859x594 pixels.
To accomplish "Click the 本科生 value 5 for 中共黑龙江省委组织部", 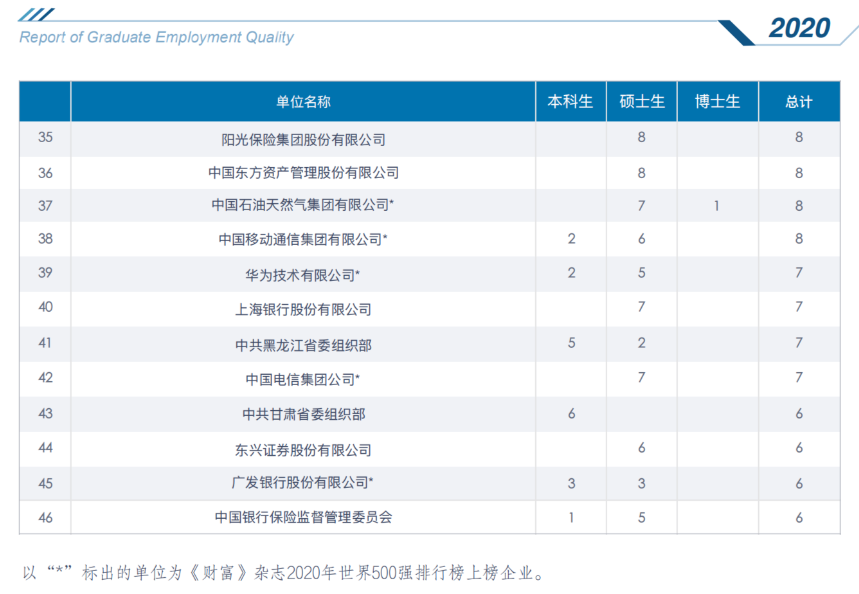I will (571, 343).
